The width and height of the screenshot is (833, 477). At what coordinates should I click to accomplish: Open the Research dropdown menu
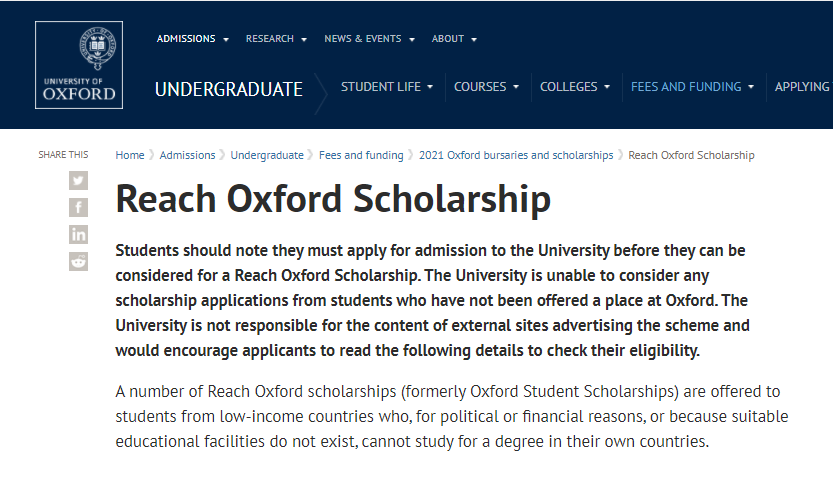pyautogui.click(x=276, y=39)
